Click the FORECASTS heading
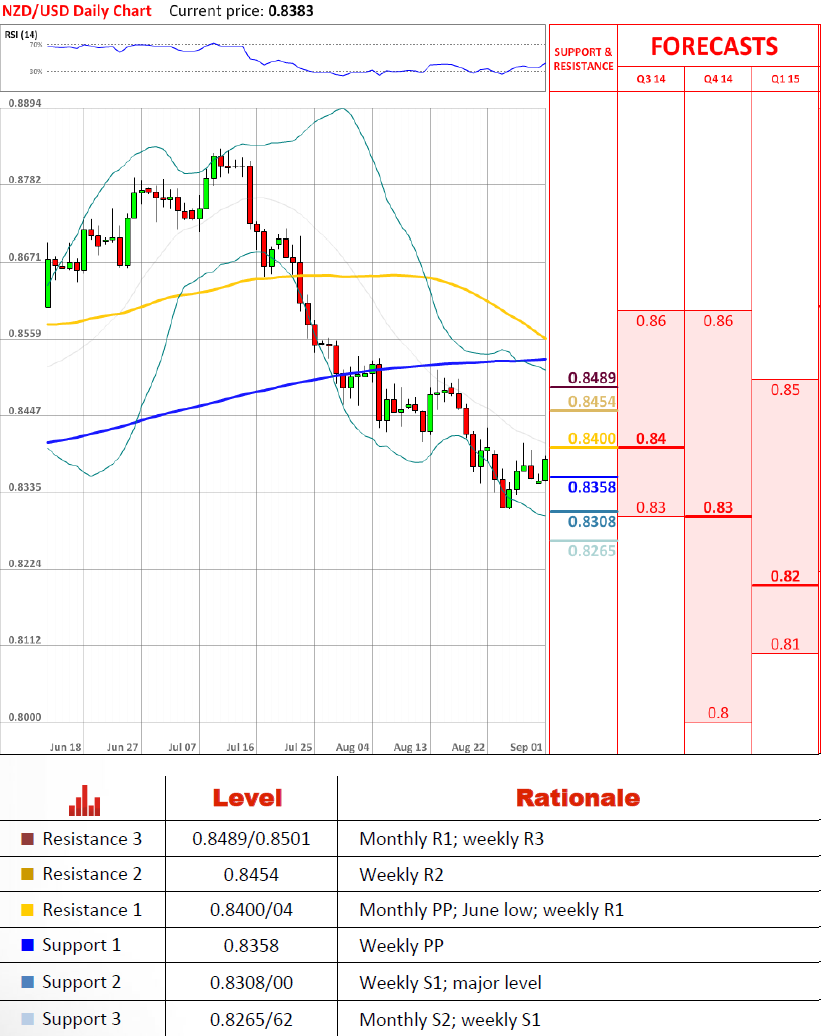This screenshot has height=1036, width=822. coord(714,46)
